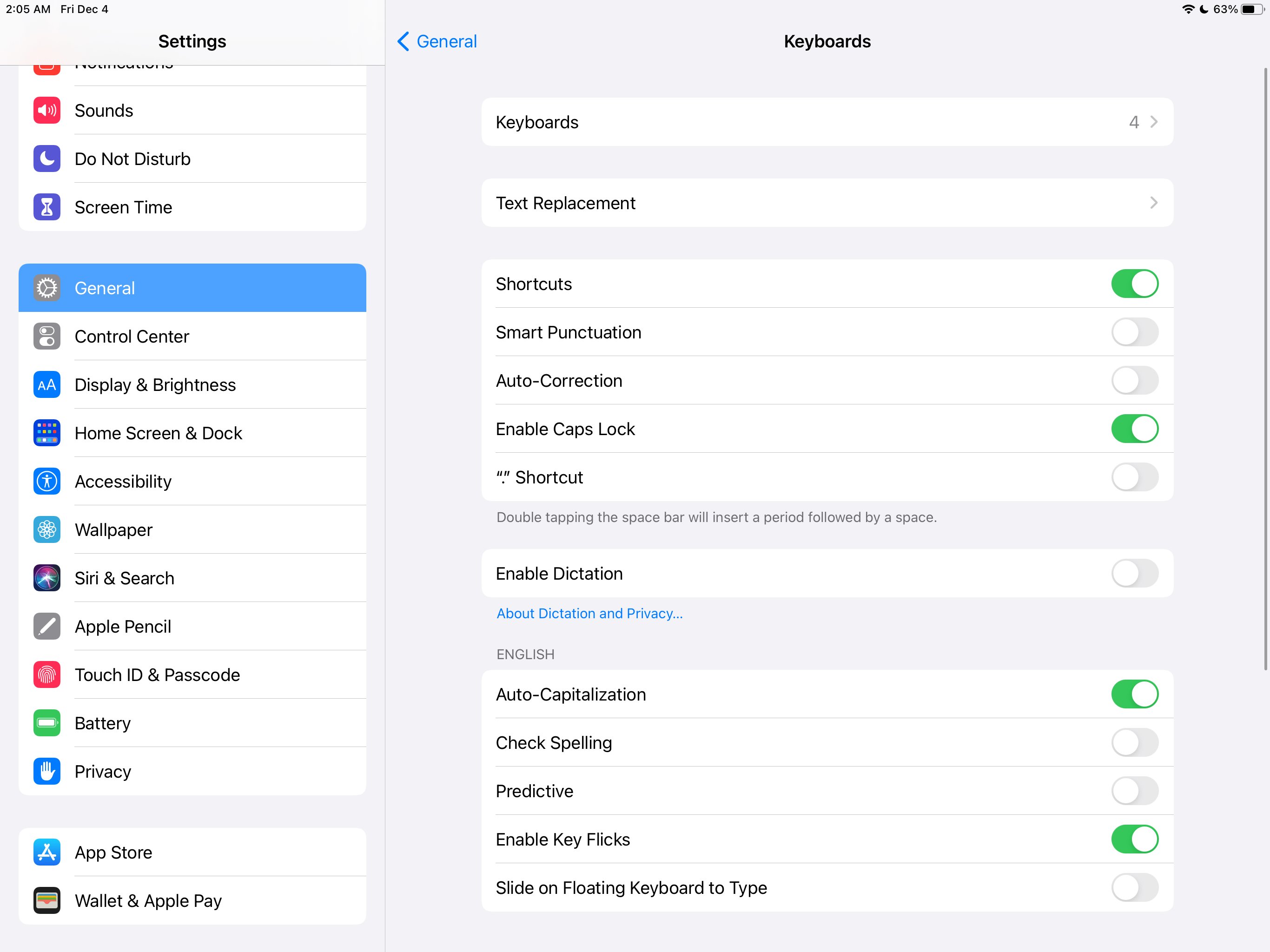Disable the Enable Caps Lock toggle
The image size is (1270, 952).
[x=1135, y=429]
